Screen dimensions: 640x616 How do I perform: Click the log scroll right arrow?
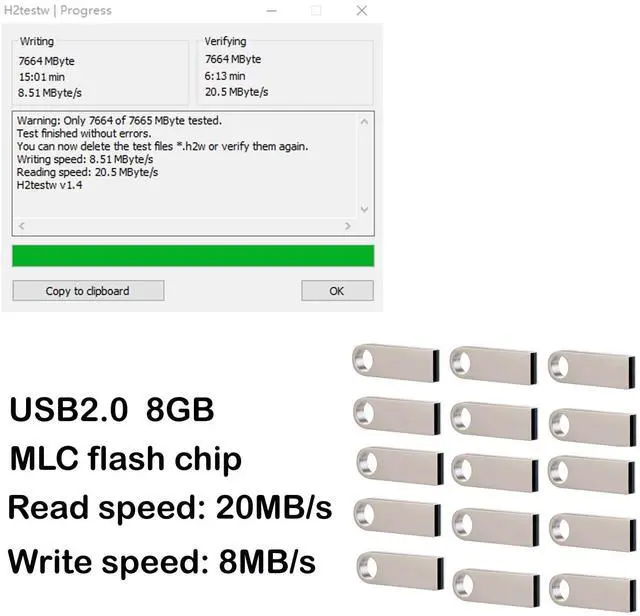pyautogui.click(x=347, y=226)
